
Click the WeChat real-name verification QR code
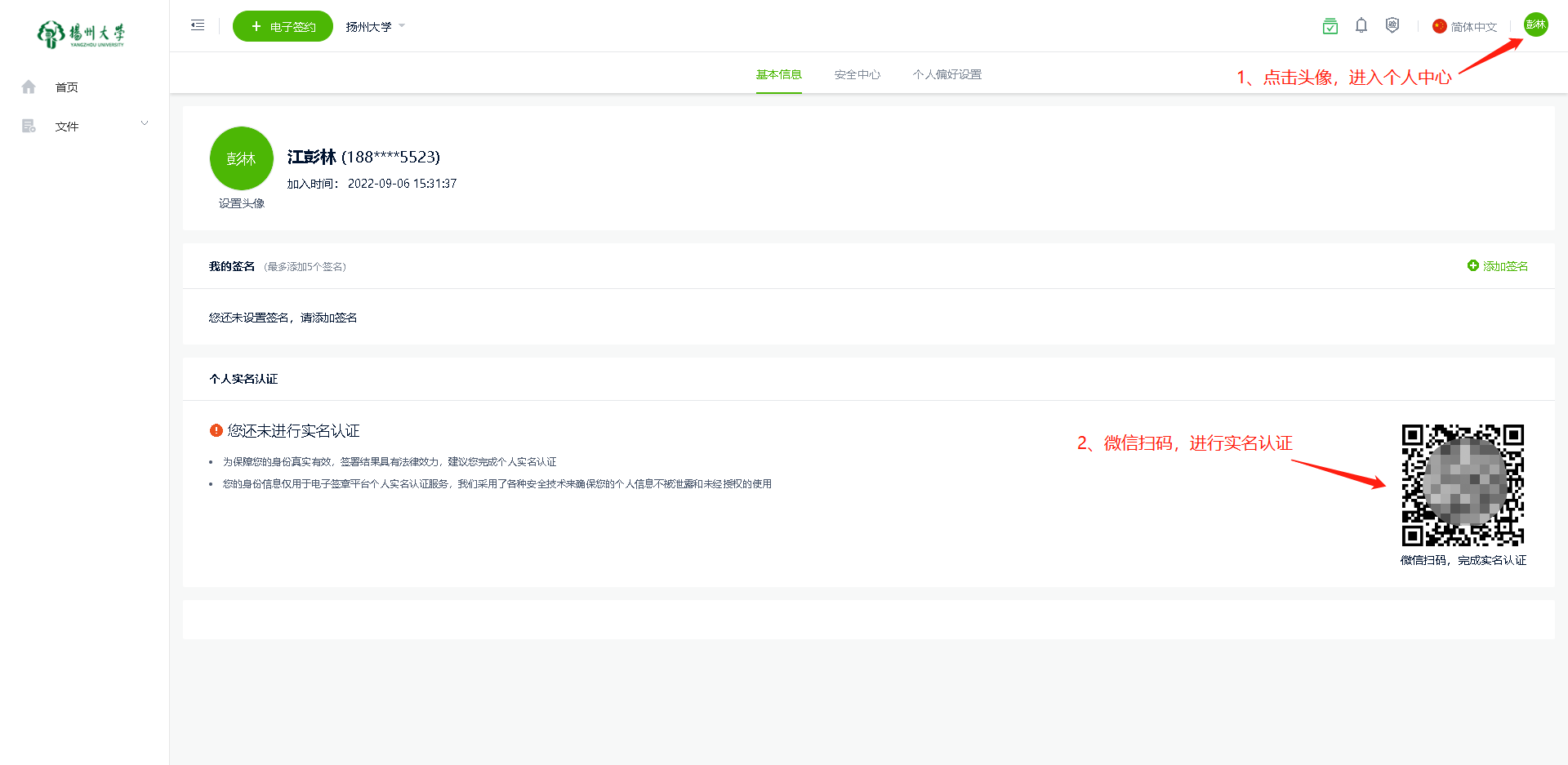(1463, 485)
